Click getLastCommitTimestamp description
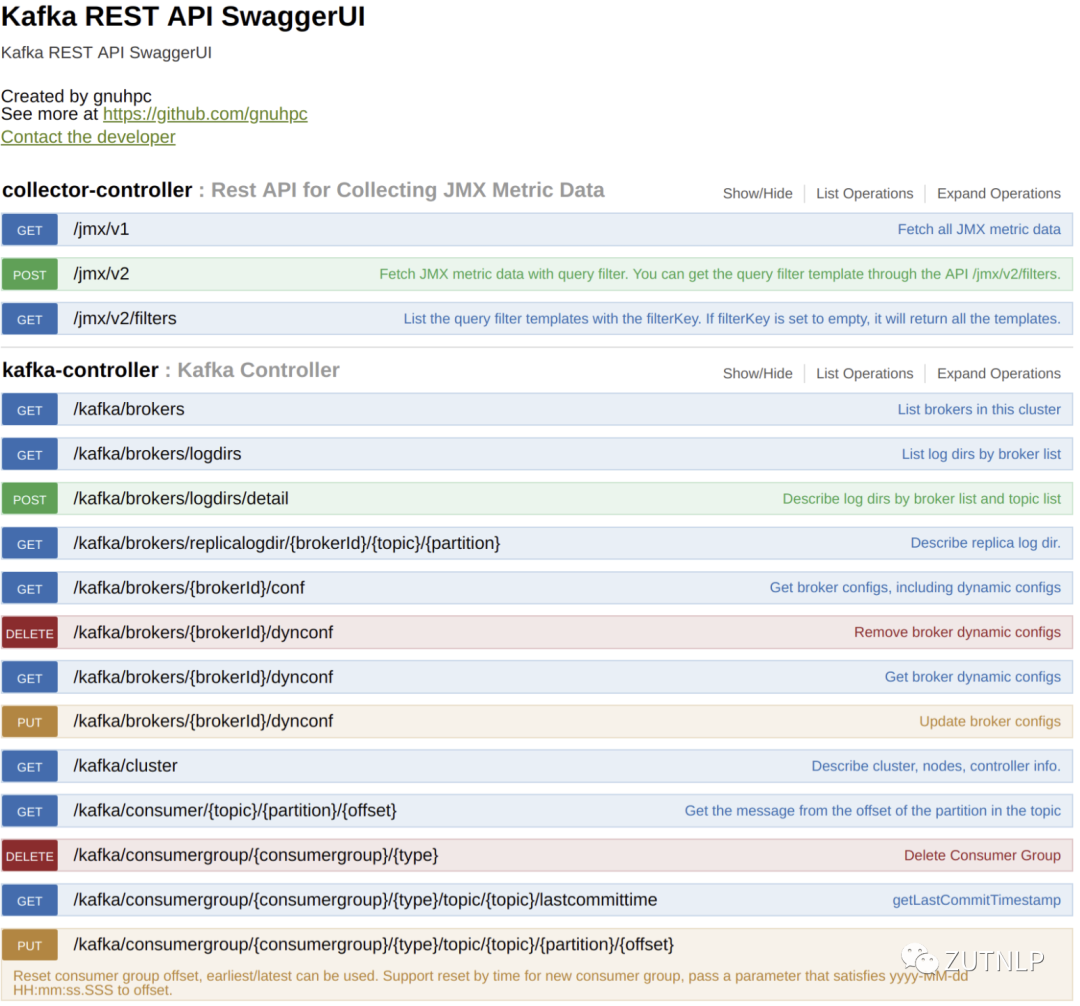The height and width of the screenshot is (1006, 1080). pos(976,900)
